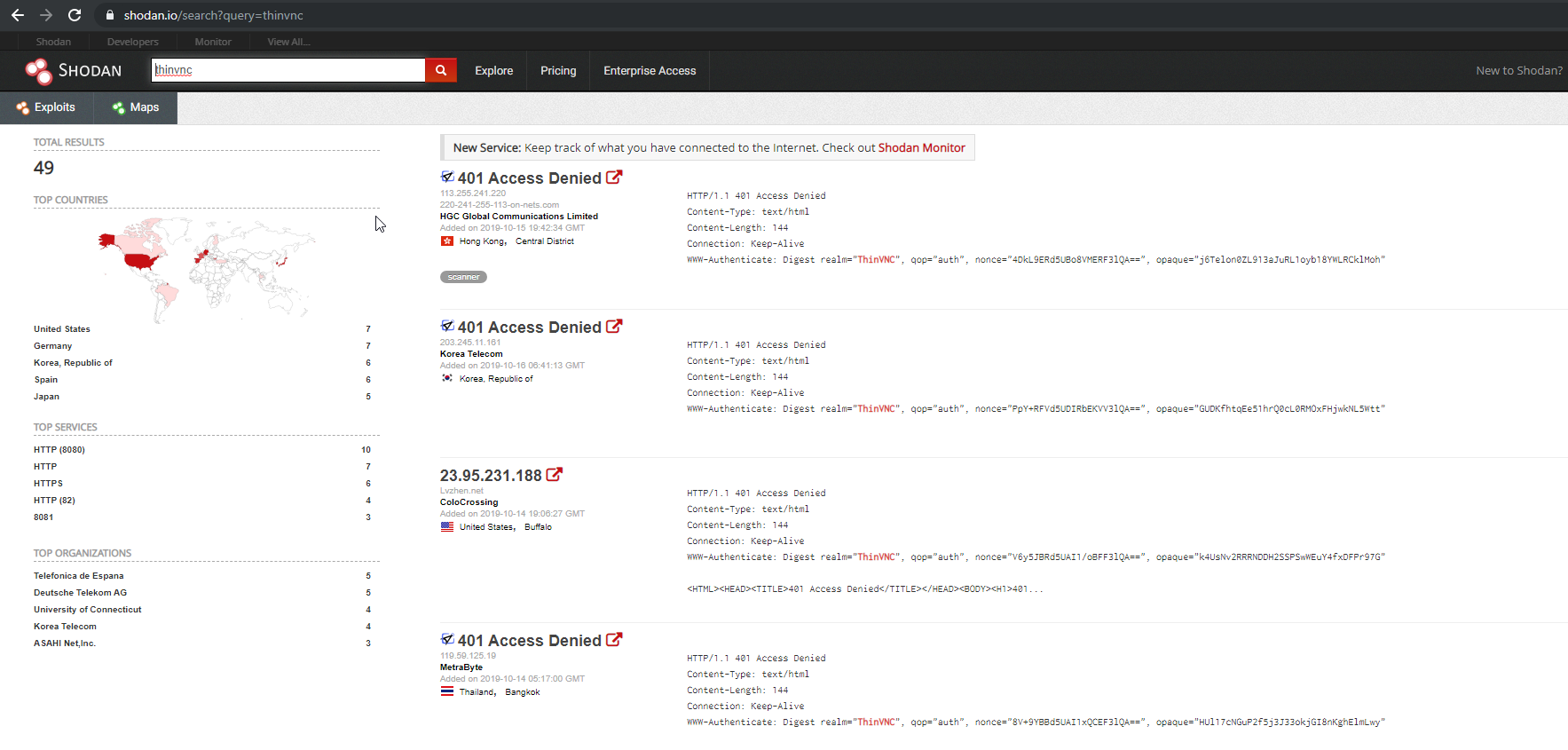The width and height of the screenshot is (1568, 750).
Task: Click Thailand flag icon
Action: point(447,692)
